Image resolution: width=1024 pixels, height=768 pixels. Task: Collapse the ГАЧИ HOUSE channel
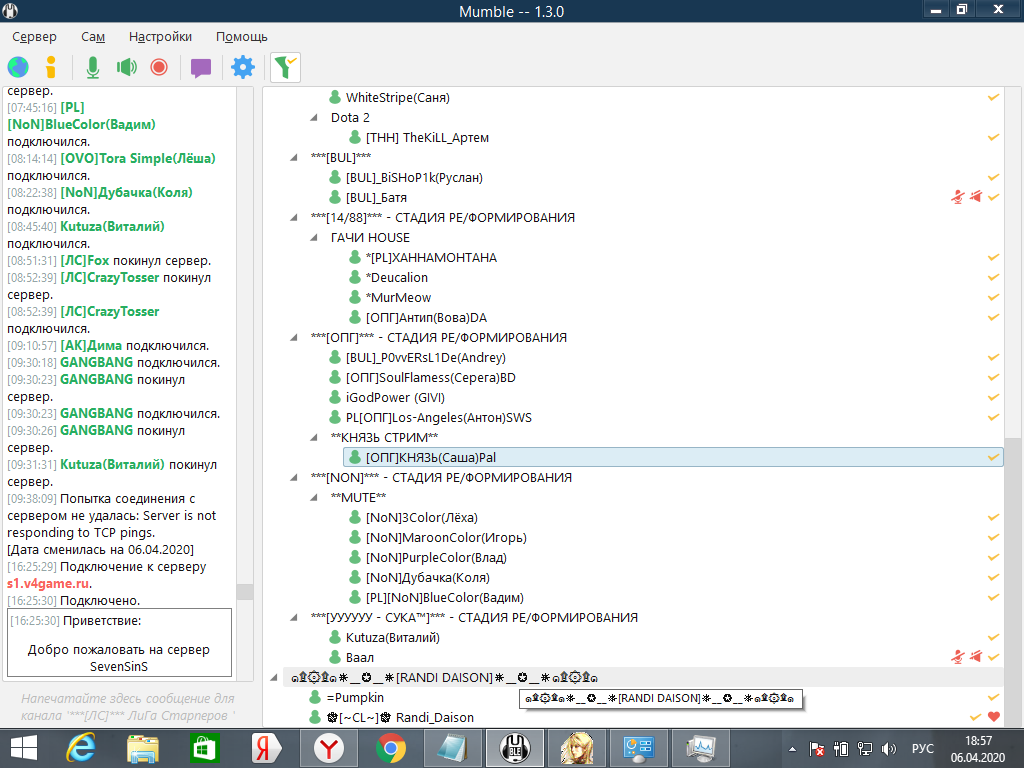click(x=313, y=238)
